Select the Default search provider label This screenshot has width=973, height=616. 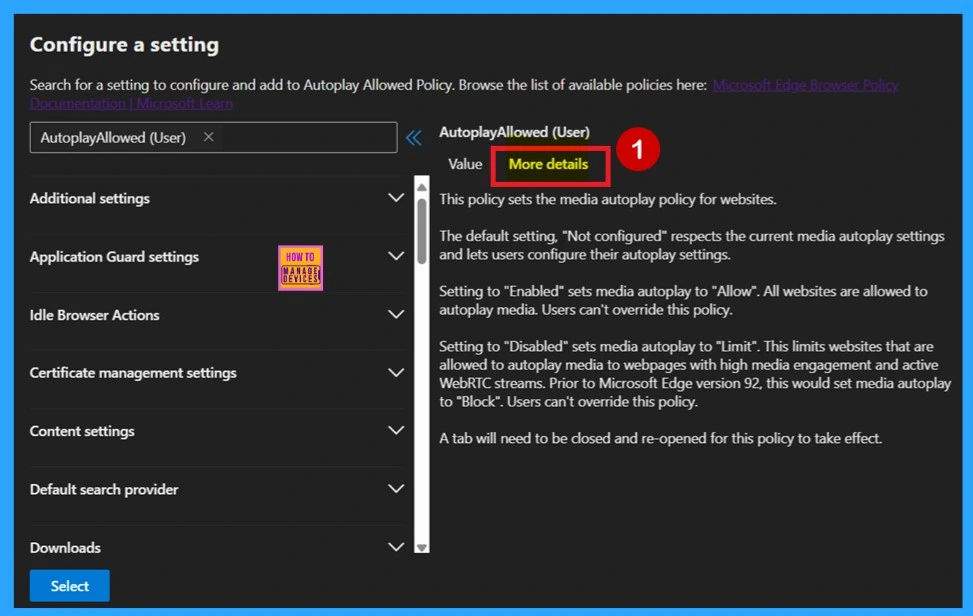coord(104,489)
